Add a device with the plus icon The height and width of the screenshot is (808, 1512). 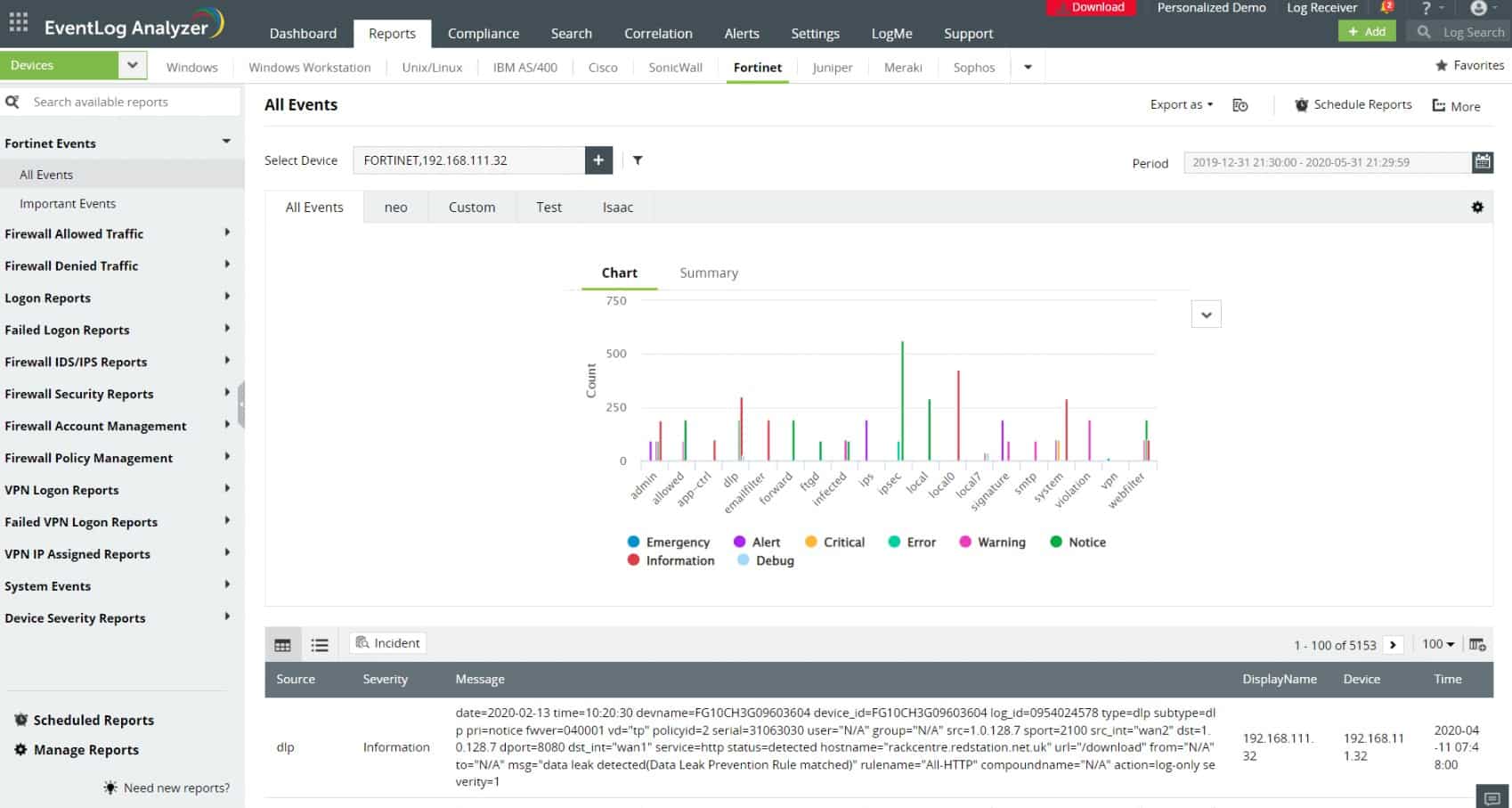(x=598, y=160)
